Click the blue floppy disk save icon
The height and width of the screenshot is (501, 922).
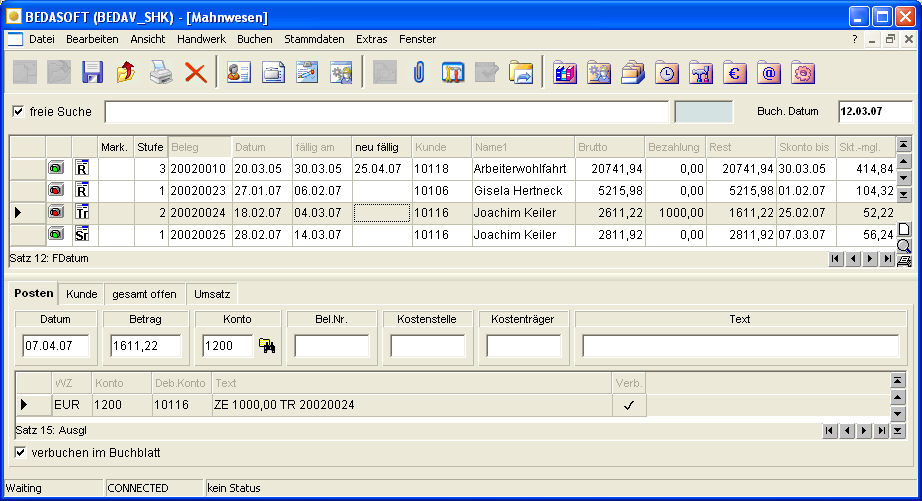click(x=92, y=73)
